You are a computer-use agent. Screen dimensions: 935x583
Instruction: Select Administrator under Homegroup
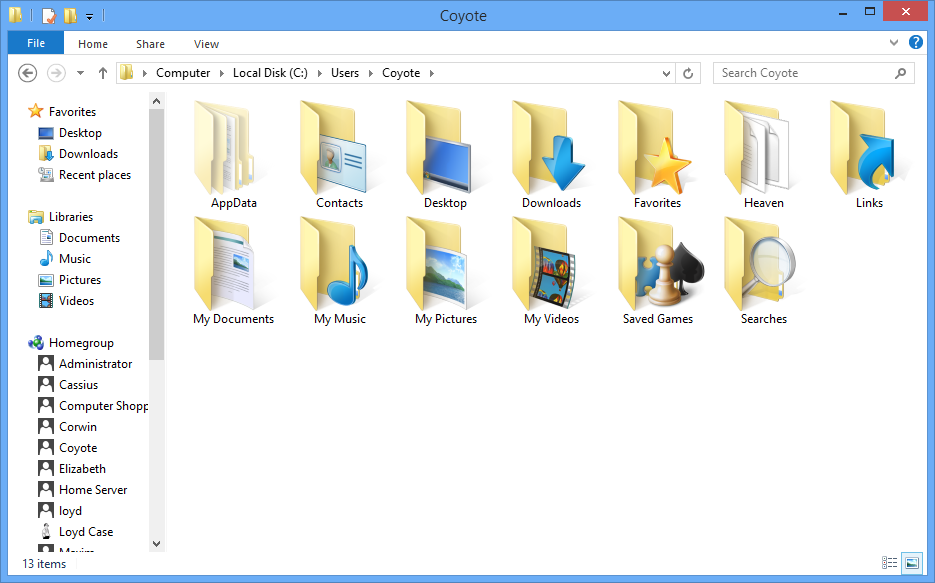(95, 364)
